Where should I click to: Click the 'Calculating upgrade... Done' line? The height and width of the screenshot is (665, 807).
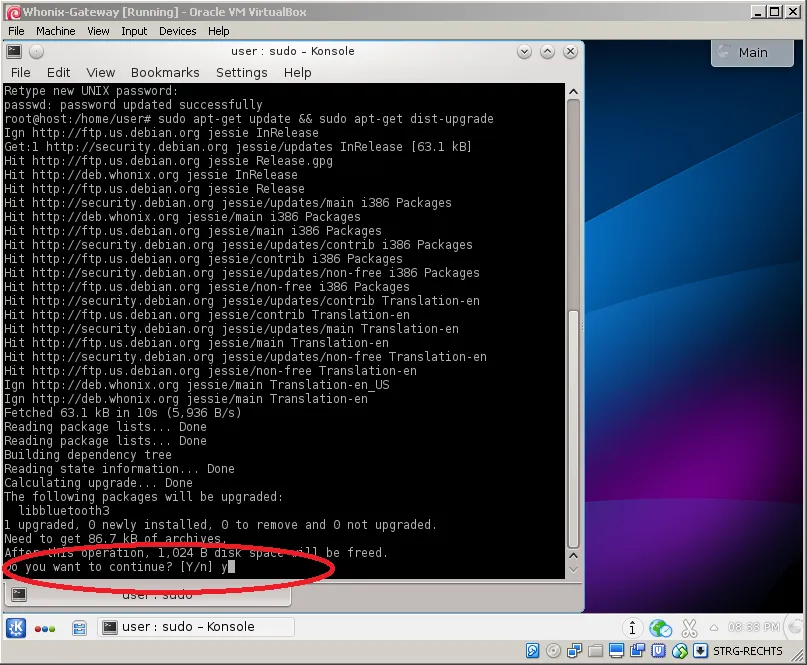coord(98,483)
